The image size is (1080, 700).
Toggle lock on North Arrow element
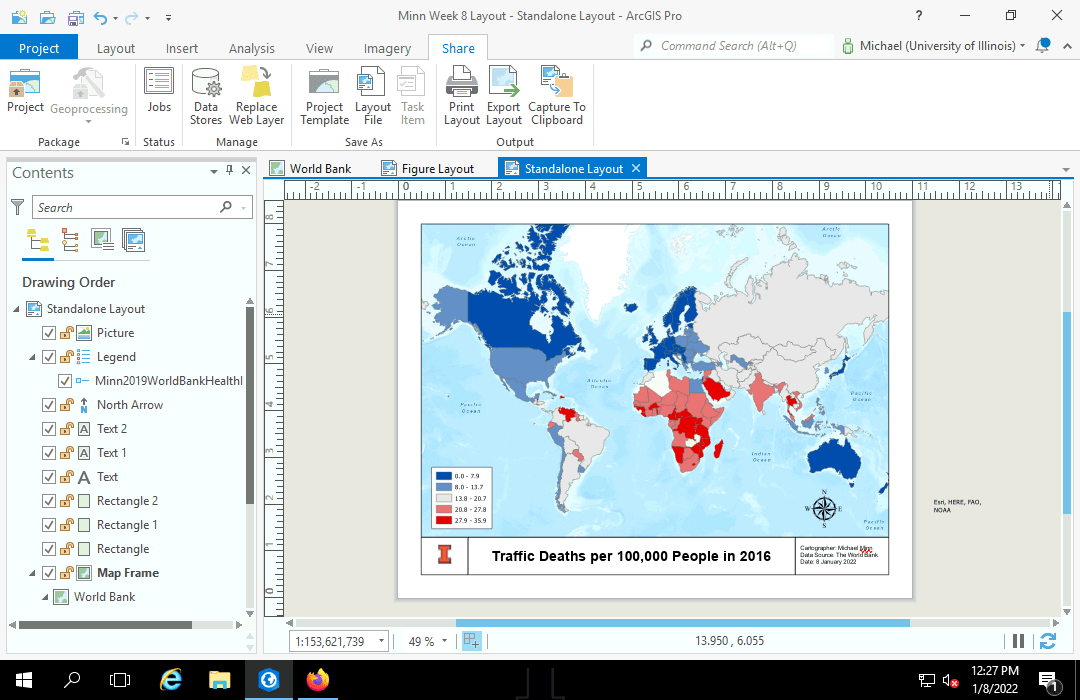[x=67, y=405]
